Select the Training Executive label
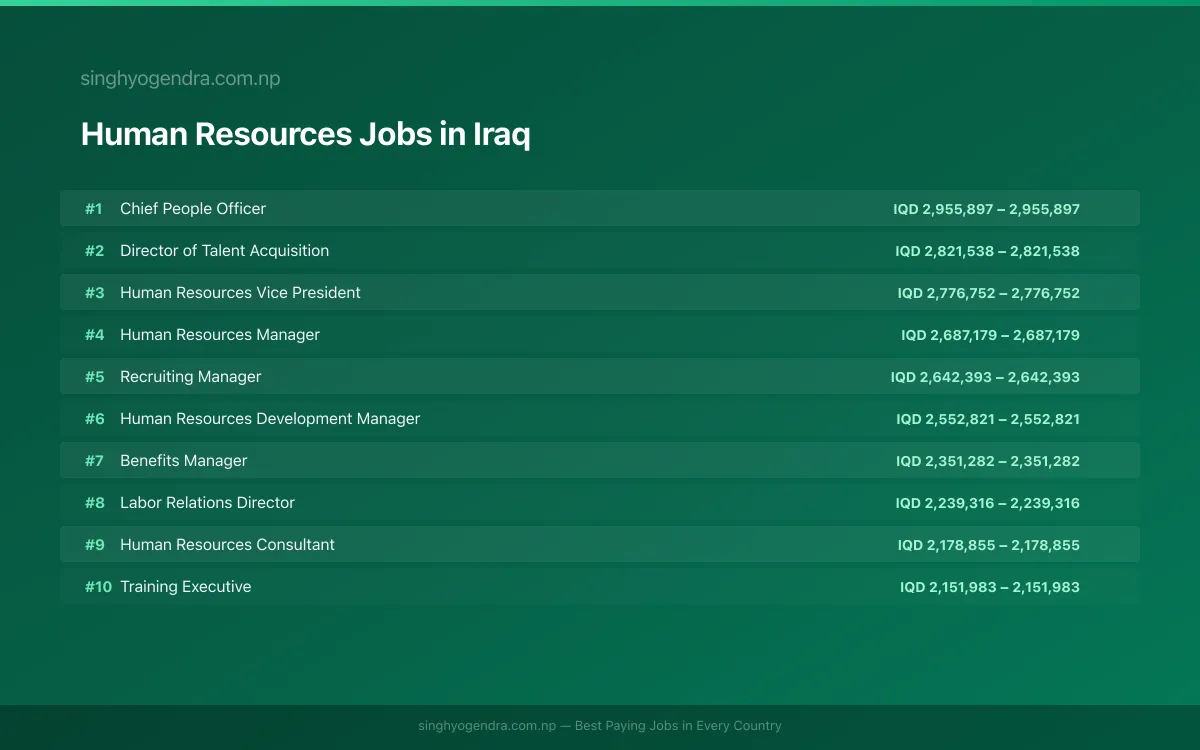The height and width of the screenshot is (750, 1200). coord(185,587)
